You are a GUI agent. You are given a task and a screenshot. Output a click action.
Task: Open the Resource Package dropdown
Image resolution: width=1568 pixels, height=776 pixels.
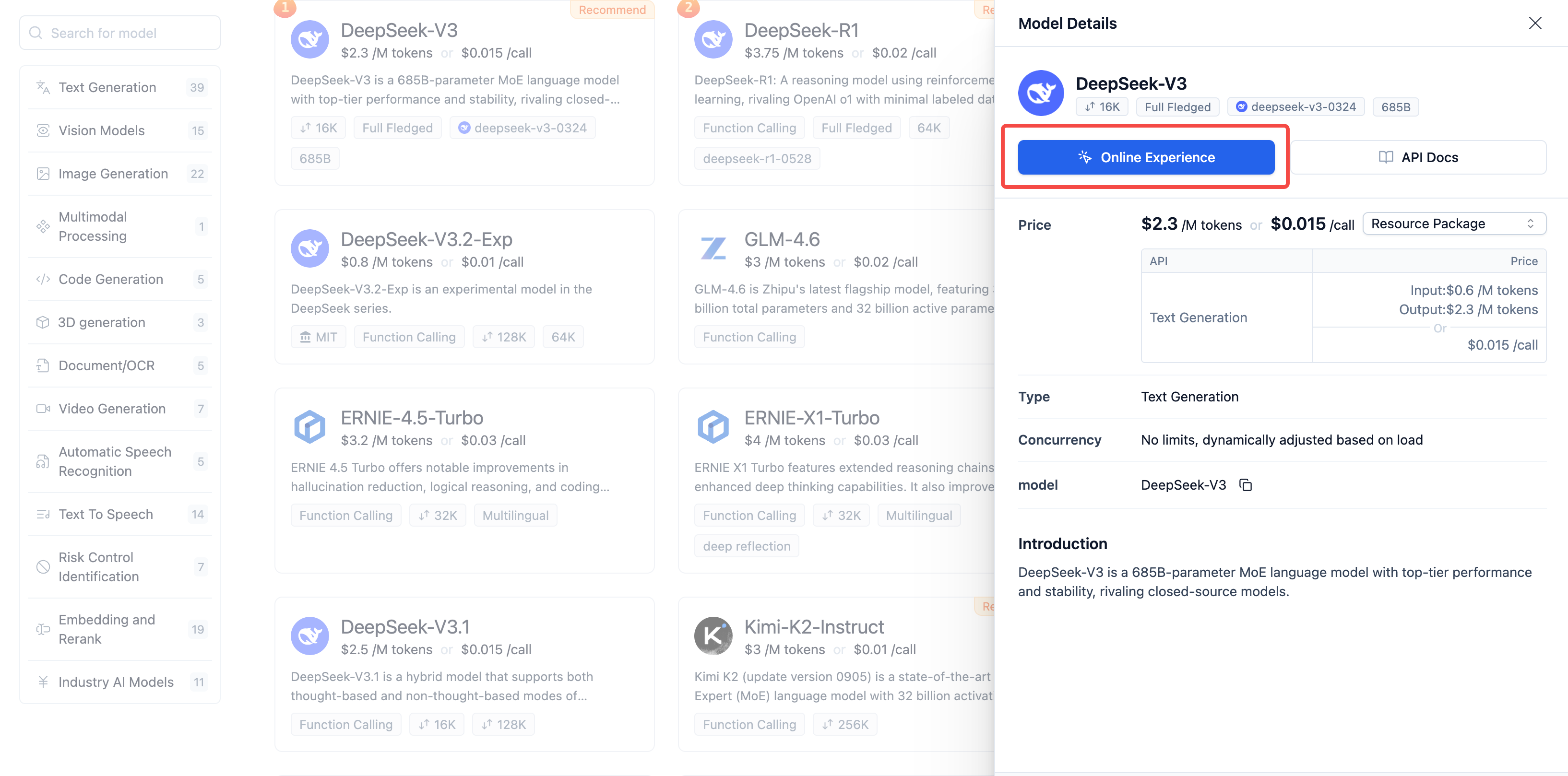pyautogui.click(x=1453, y=224)
